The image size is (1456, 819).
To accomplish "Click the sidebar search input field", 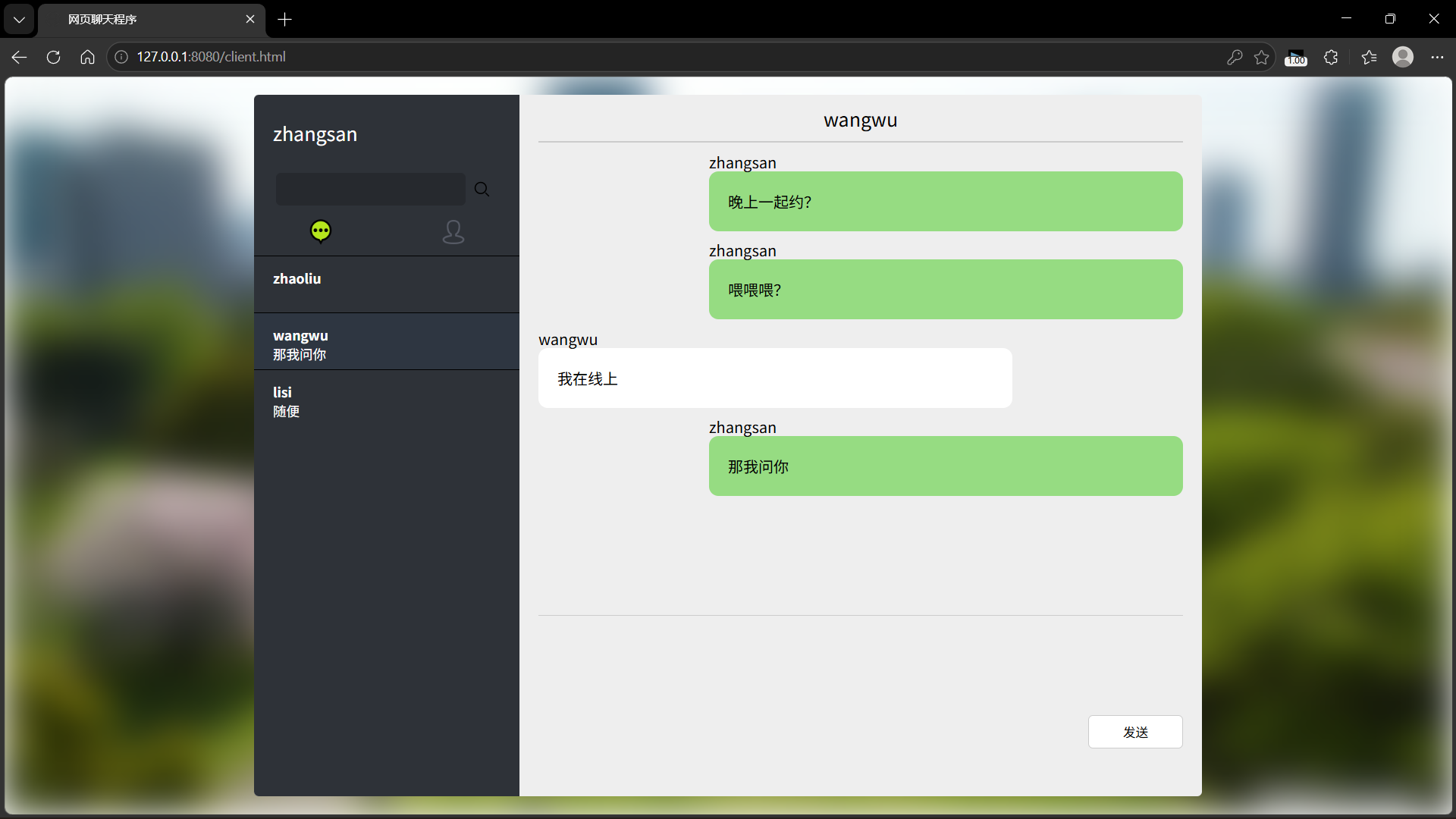I will click(370, 189).
